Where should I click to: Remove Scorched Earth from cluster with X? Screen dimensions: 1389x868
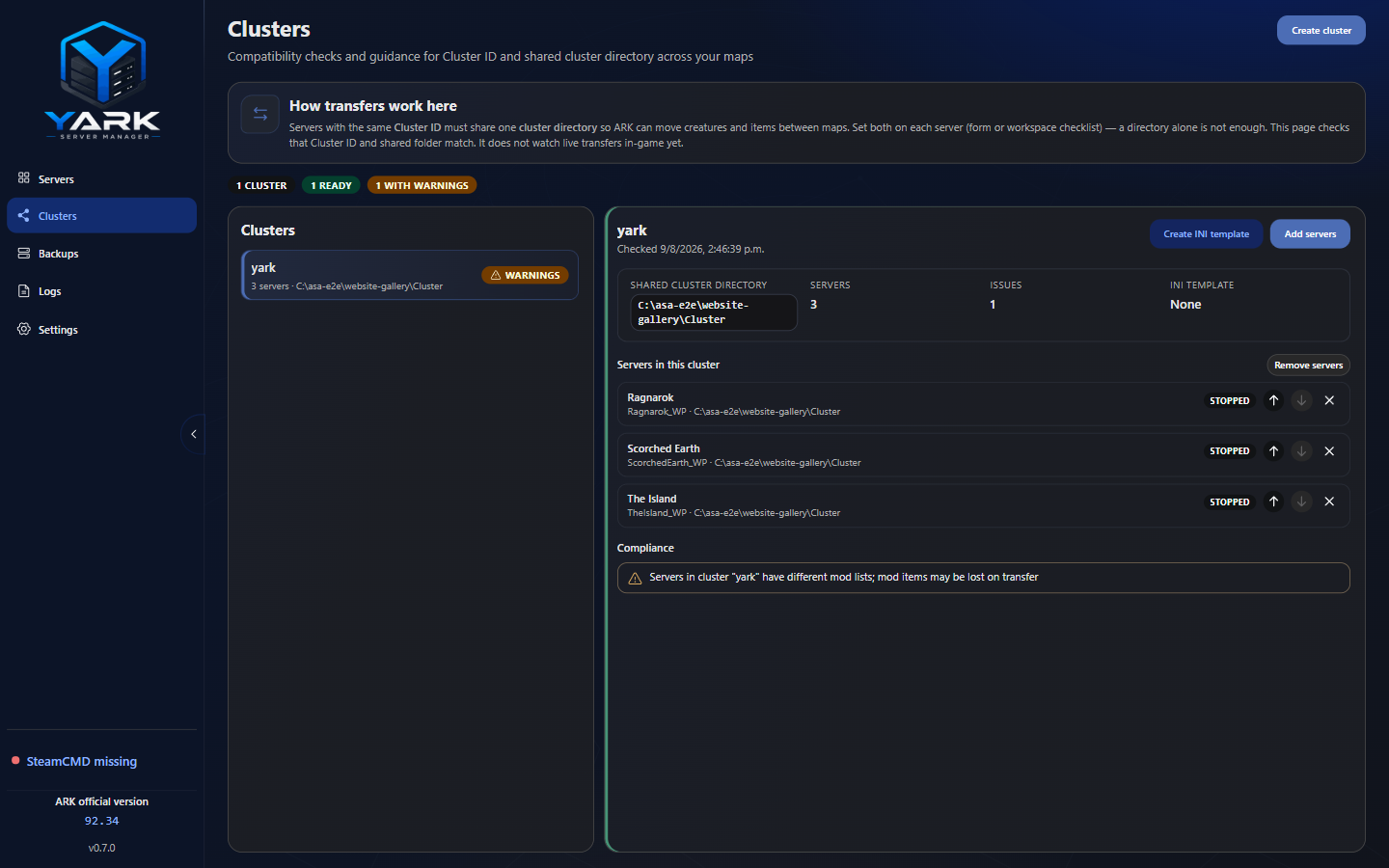click(1329, 450)
